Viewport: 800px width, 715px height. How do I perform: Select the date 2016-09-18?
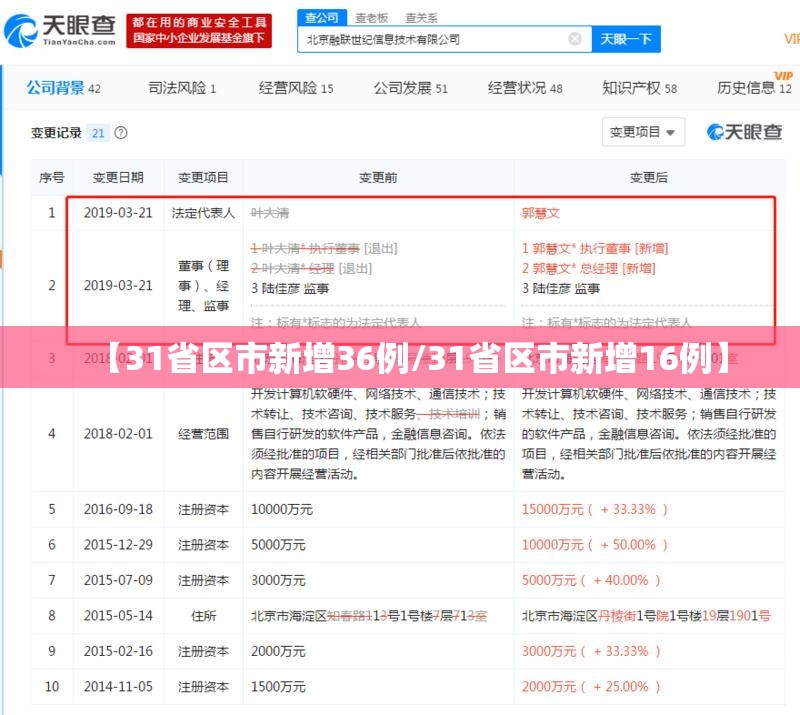point(118,509)
